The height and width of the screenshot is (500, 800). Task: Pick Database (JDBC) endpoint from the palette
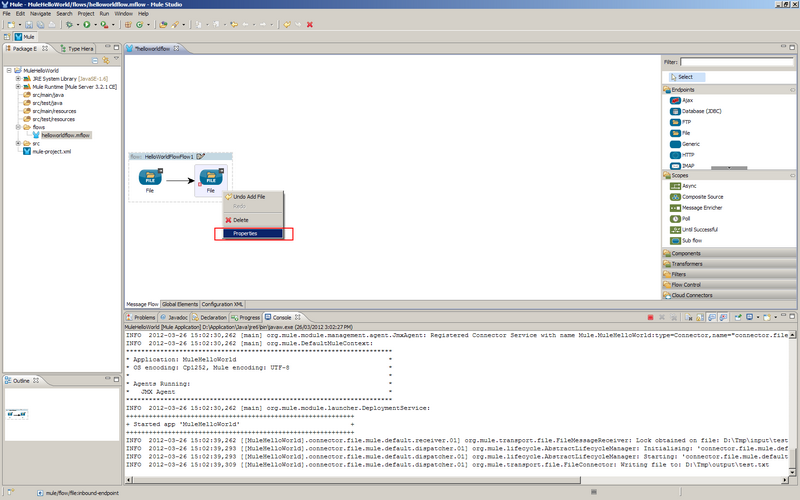(x=695, y=111)
